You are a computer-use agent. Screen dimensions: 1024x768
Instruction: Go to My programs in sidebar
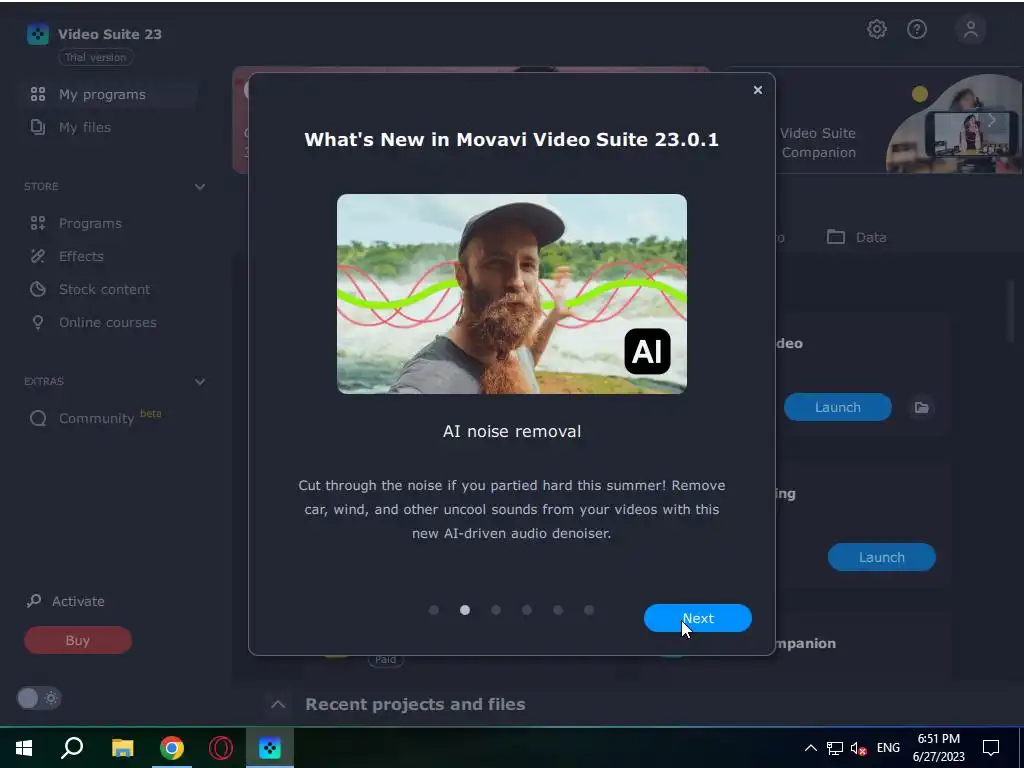(108, 95)
